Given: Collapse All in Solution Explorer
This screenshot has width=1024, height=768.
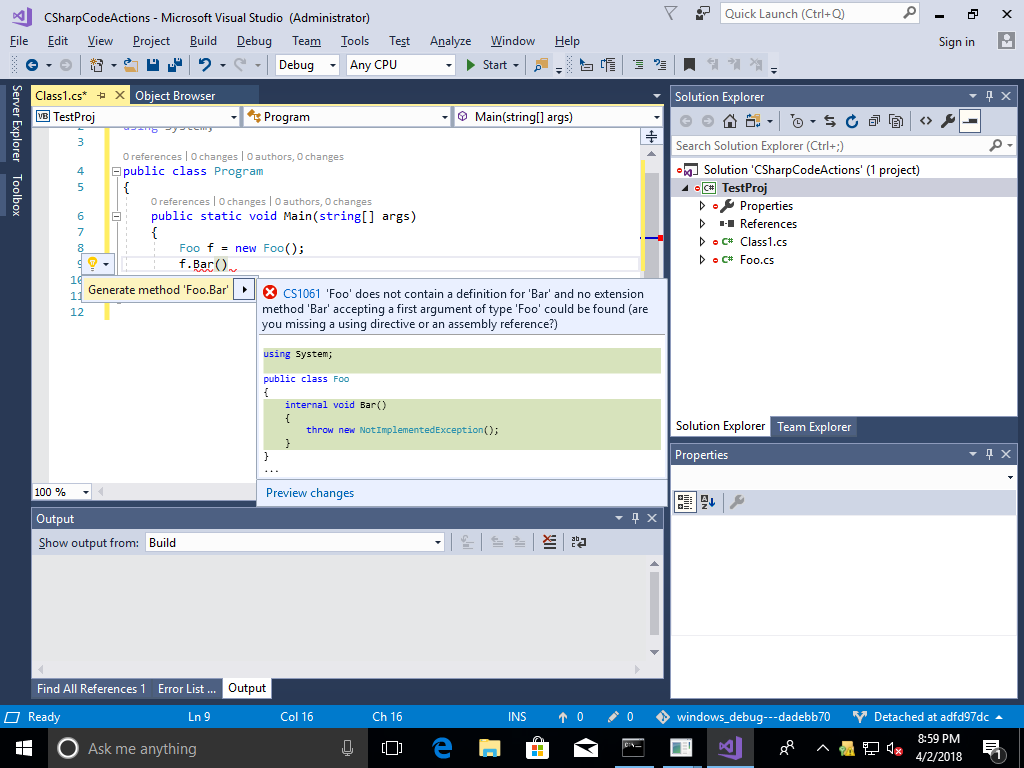Looking at the screenshot, I should click(x=874, y=121).
